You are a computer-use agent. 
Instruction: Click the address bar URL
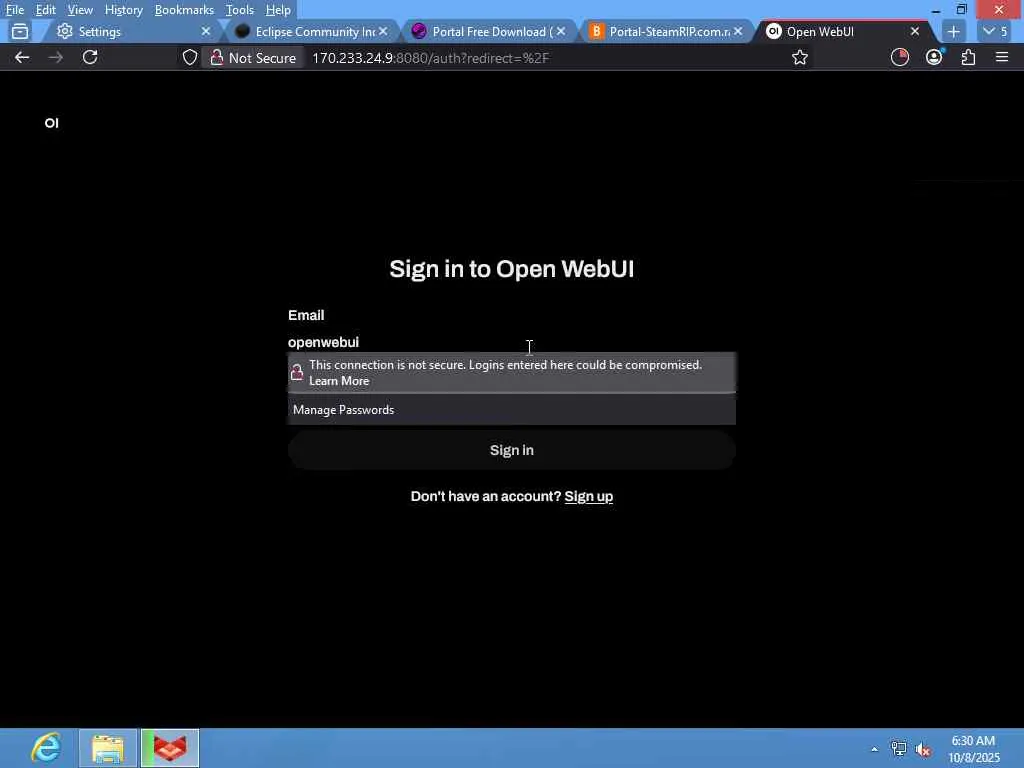pos(431,58)
